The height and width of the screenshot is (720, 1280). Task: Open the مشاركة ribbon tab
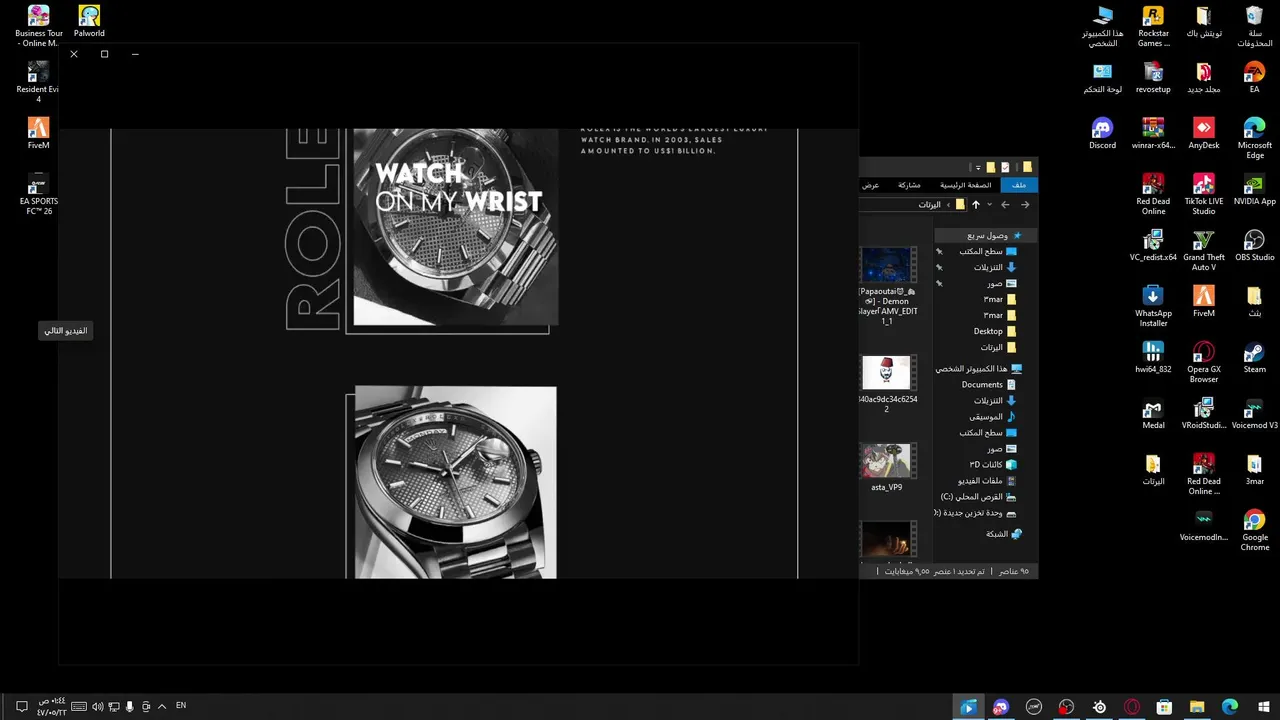click(909, 185)
